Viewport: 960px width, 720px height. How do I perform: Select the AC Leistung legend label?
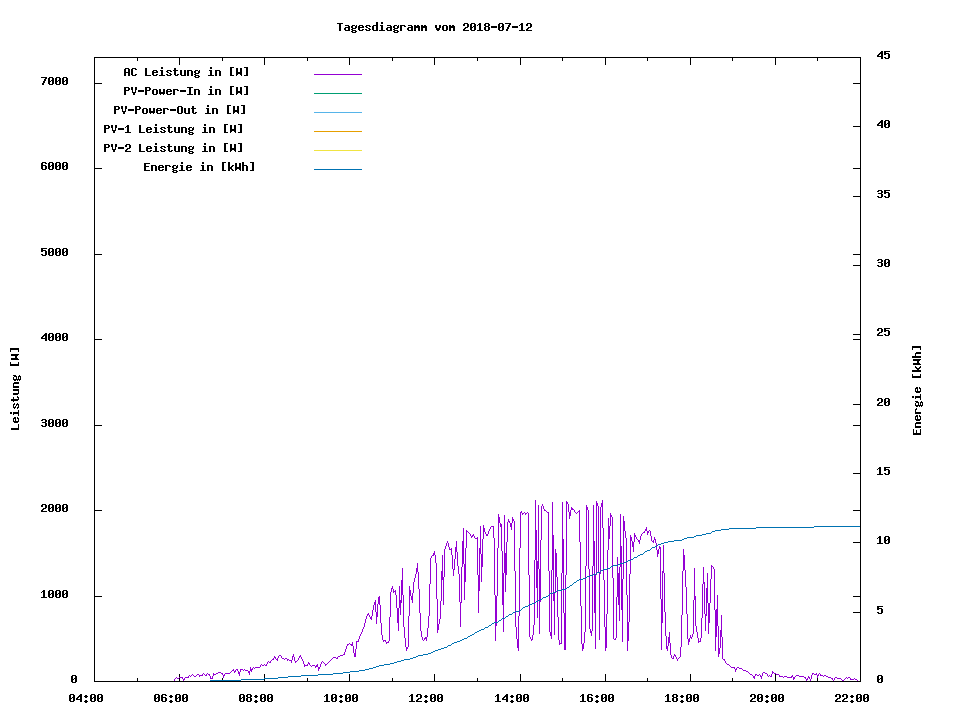(186, 72)
